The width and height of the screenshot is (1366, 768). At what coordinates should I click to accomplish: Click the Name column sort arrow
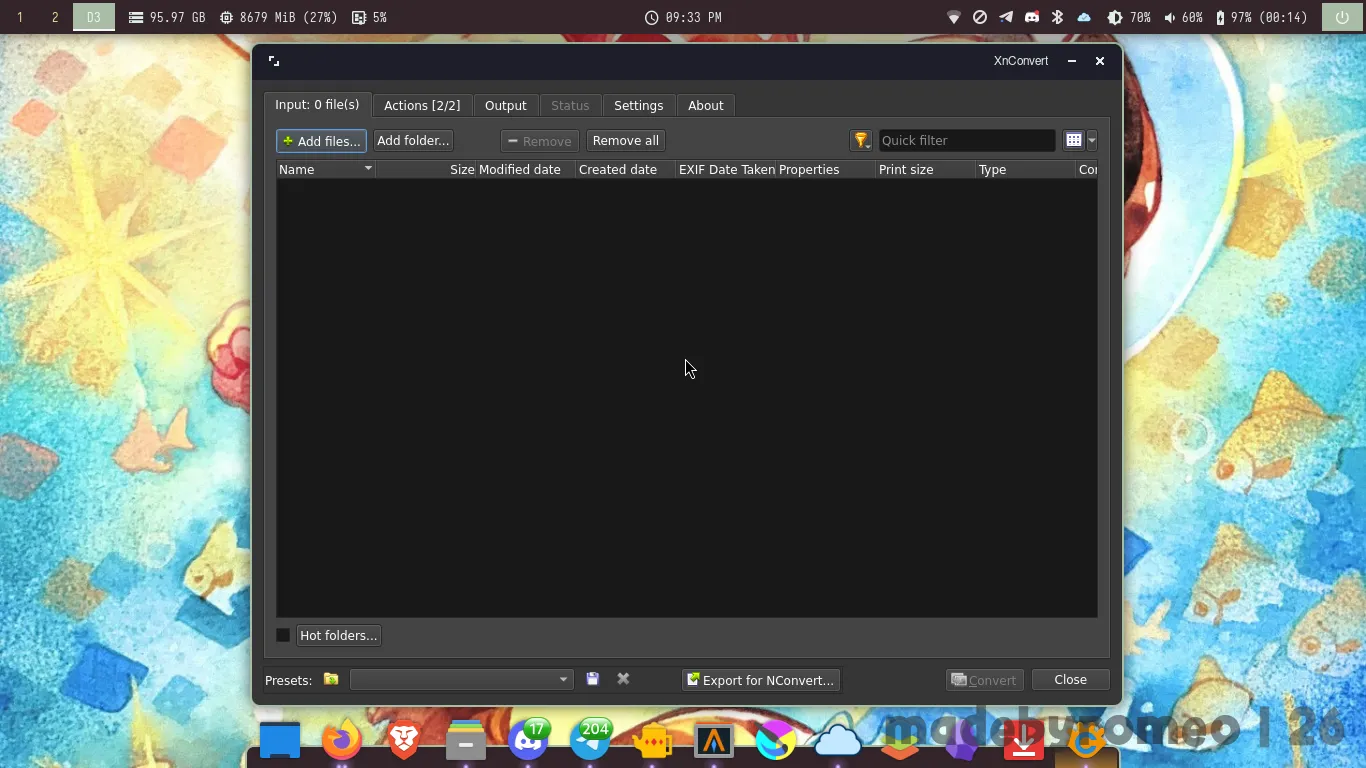pyautogui.click(x=368, y=169)
